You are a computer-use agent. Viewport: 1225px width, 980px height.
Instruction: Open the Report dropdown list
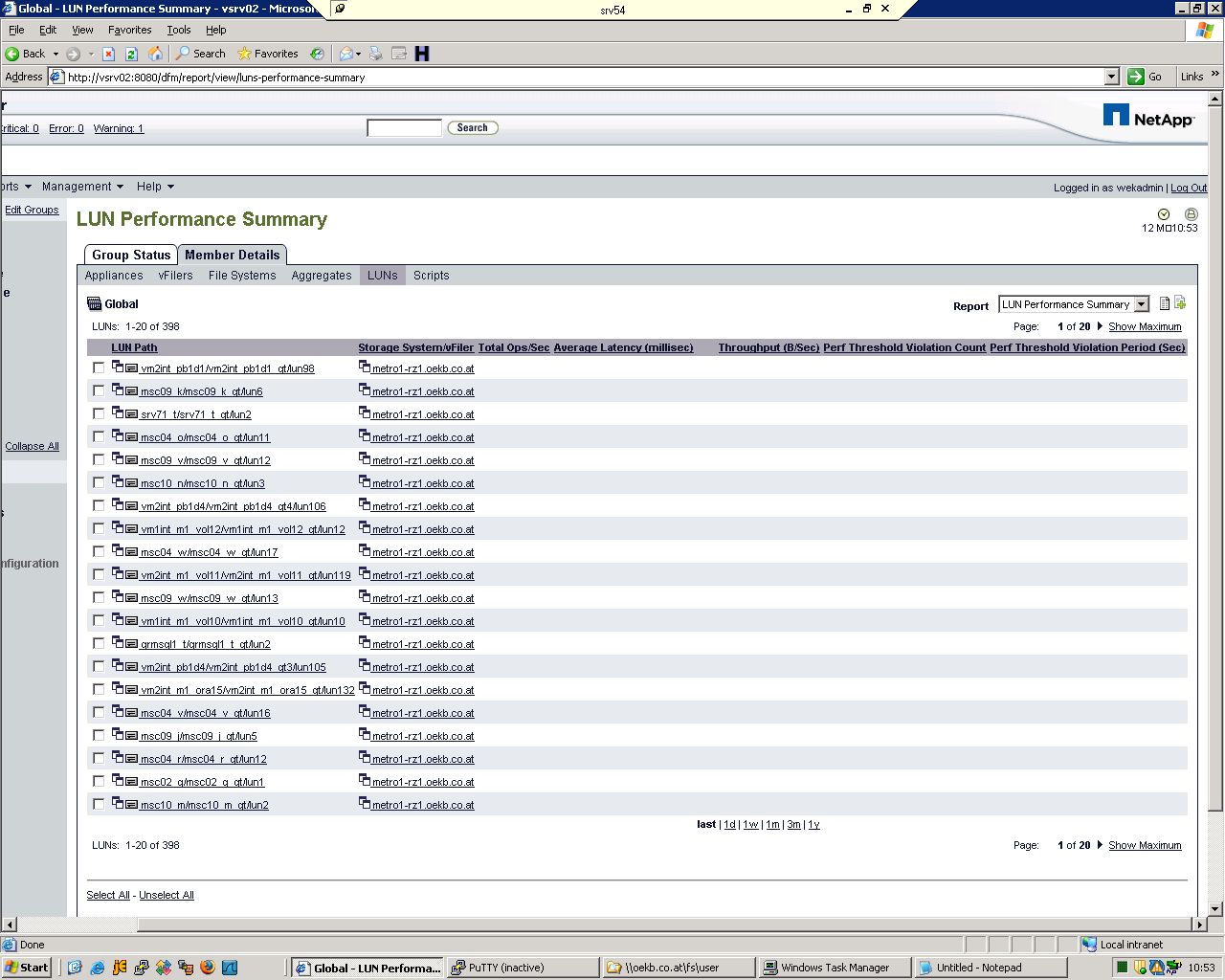pyautogui.click(x=1073, y=304)
